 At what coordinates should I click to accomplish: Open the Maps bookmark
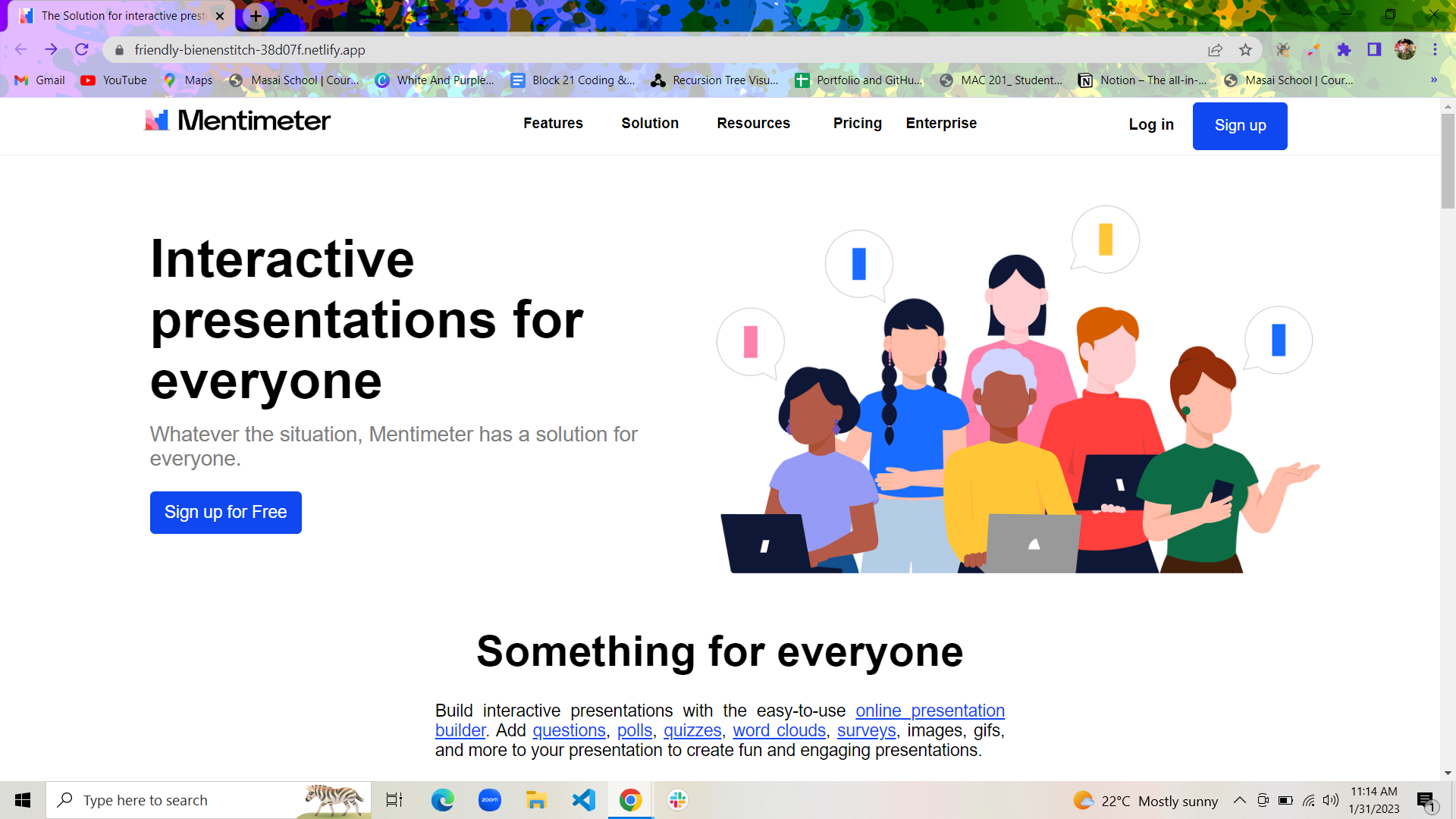tap(188, 80)
